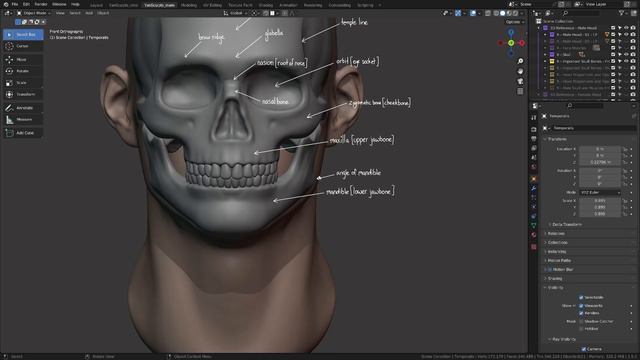This screenshot has width=640, height=360.
Task: Open outliner filter funnel dropdown
Action: point(623,13)
